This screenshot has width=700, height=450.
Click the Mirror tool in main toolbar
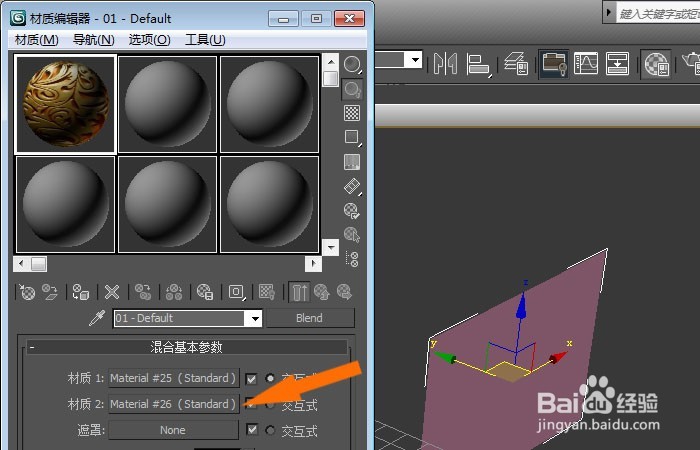coord(445,63)
